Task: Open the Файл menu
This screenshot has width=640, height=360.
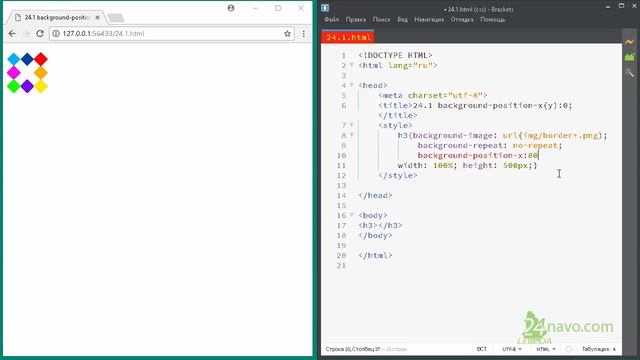Action: click(331, 19)
